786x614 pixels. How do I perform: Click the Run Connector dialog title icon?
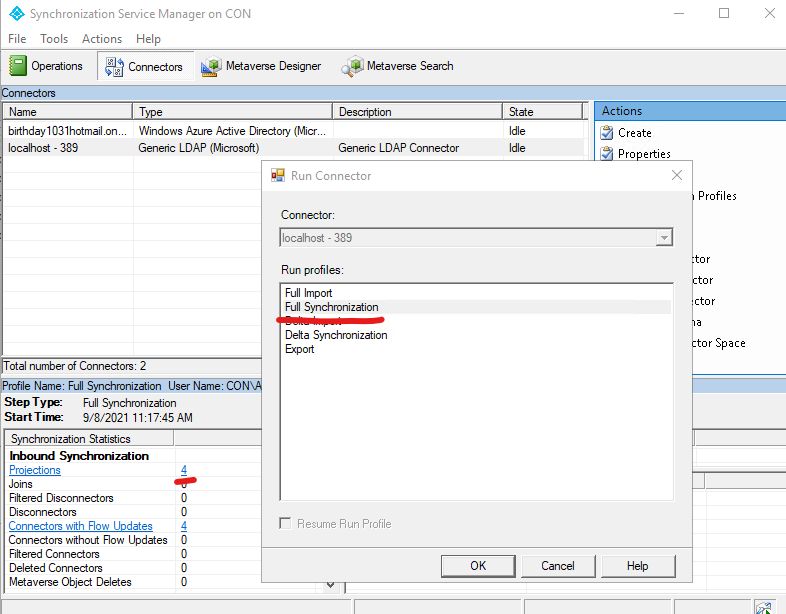click(x=278, y=175)
